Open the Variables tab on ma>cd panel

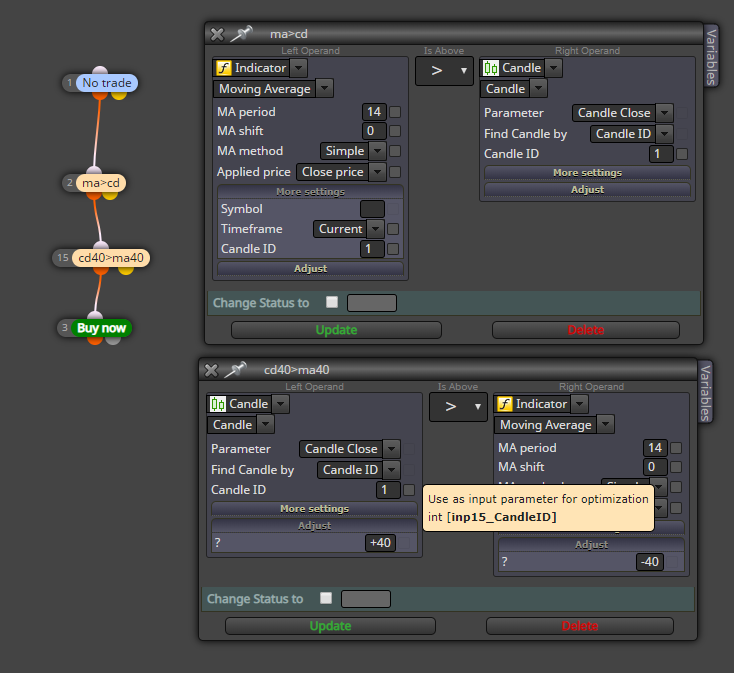712,56
